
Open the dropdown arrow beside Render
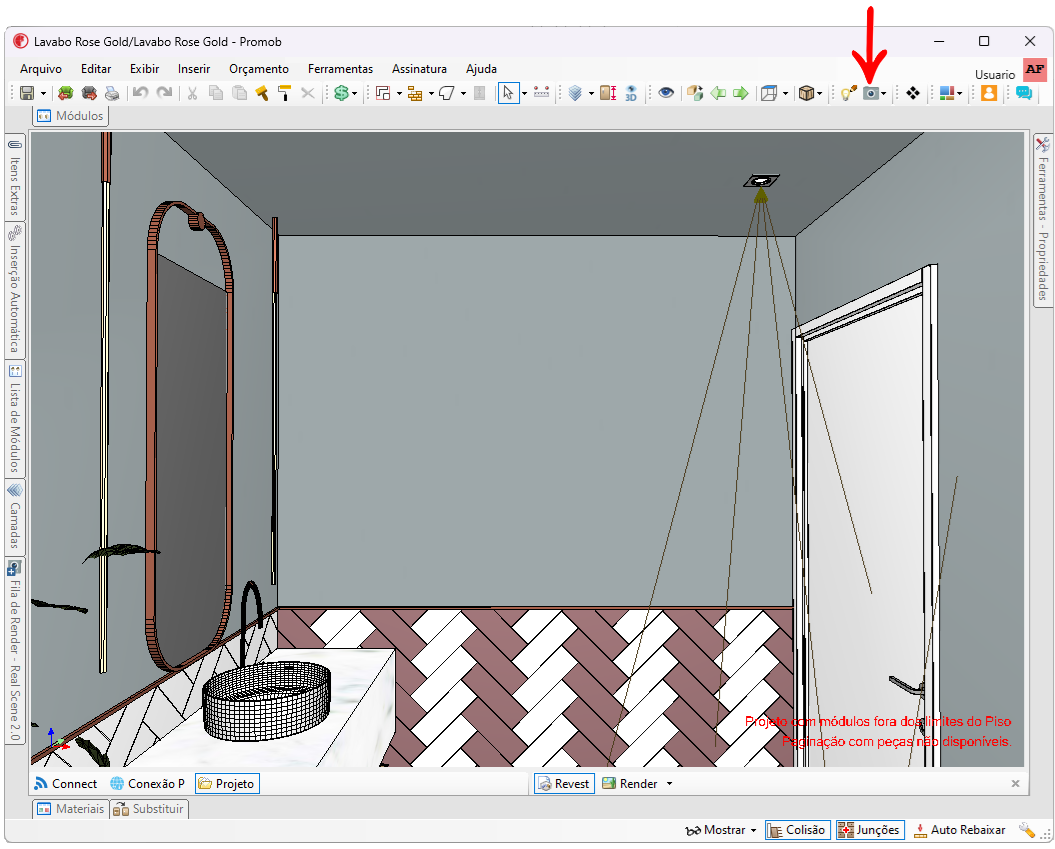[x=669, y=784]
